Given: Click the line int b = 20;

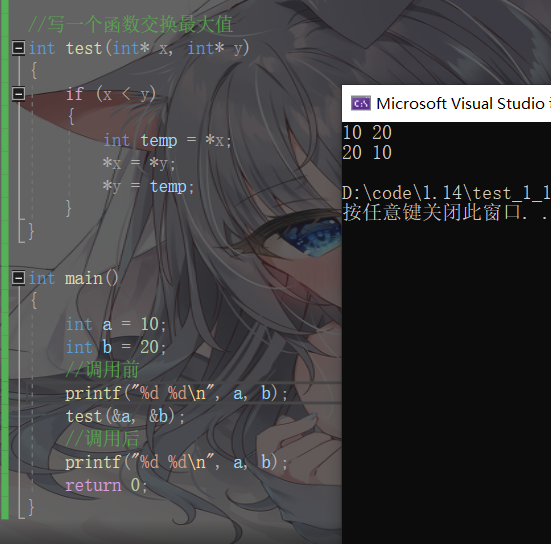Looking at the screenshot, I should [x=116, y=347].
